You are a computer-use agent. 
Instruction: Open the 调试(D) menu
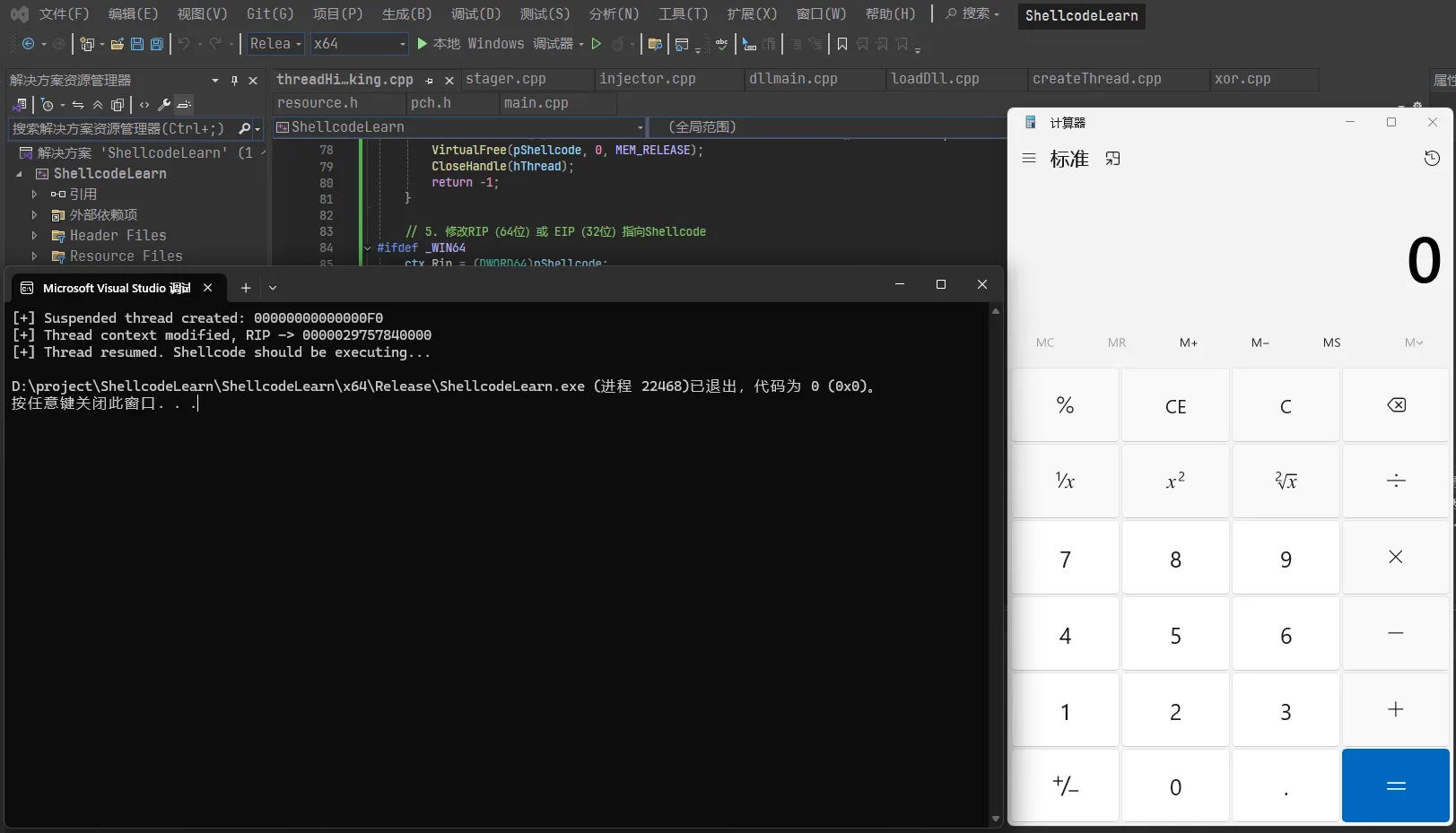point(475,14)
